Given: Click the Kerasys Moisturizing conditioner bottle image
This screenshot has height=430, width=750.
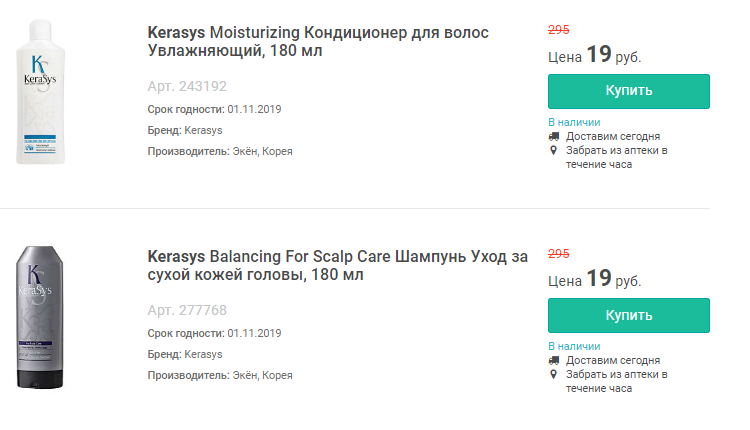Looking at the screenshot, I should 41,91.
